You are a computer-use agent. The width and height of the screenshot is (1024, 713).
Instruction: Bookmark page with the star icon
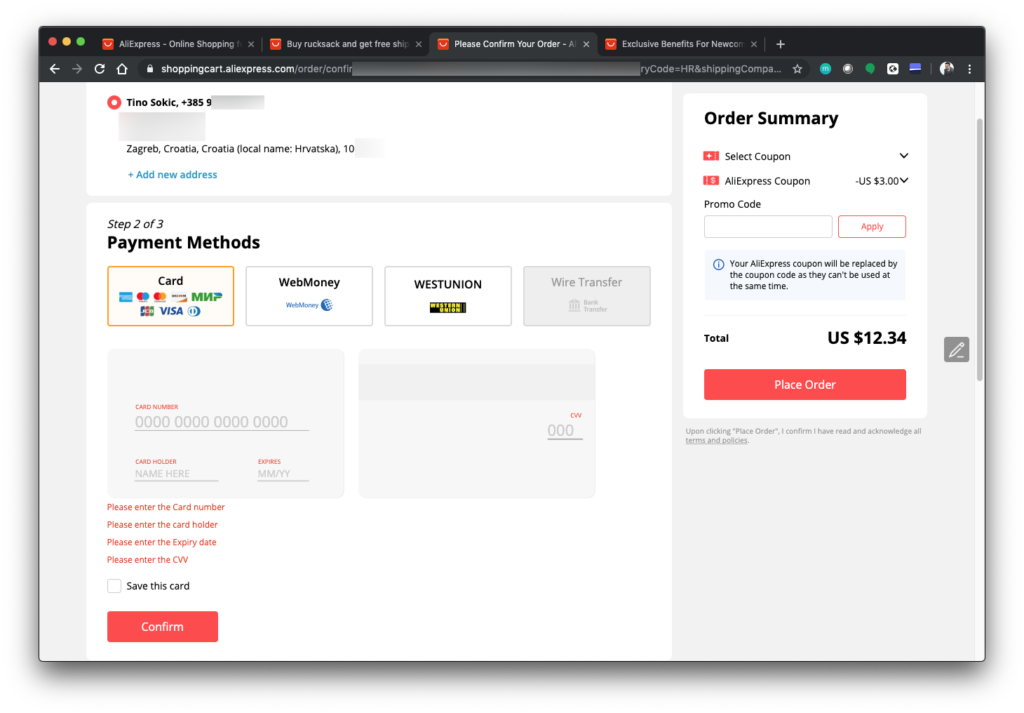point(797,69)
